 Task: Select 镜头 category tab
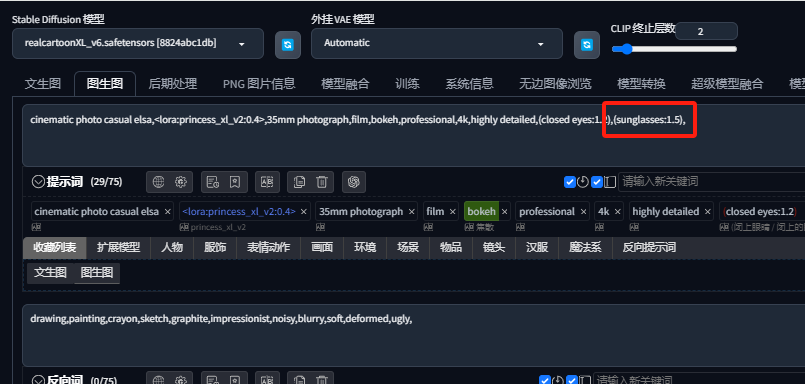pyautogui.click(x=494, y=247)
